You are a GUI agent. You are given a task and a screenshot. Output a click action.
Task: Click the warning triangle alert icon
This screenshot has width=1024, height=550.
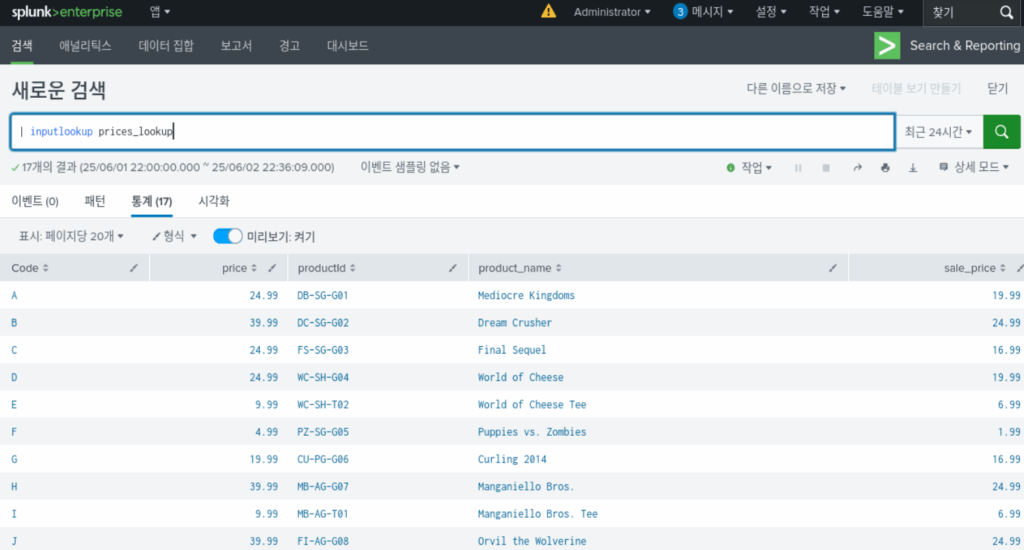tap(549, 11)
